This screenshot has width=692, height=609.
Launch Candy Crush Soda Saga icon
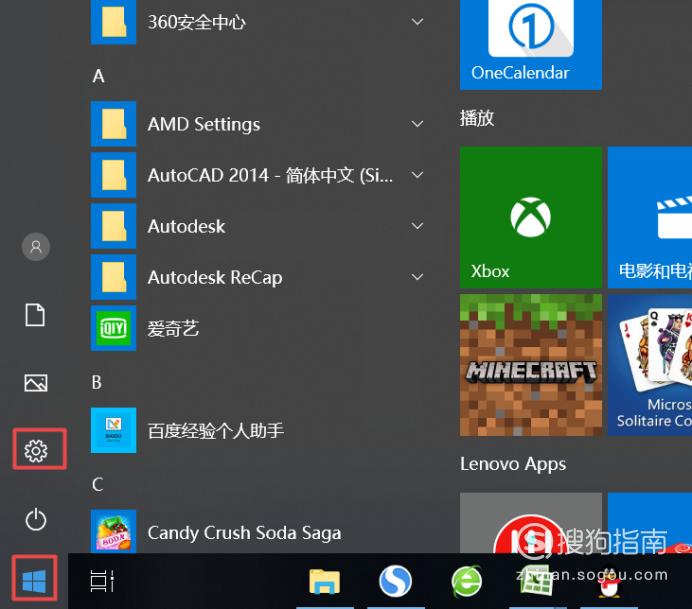coord(113,532)
